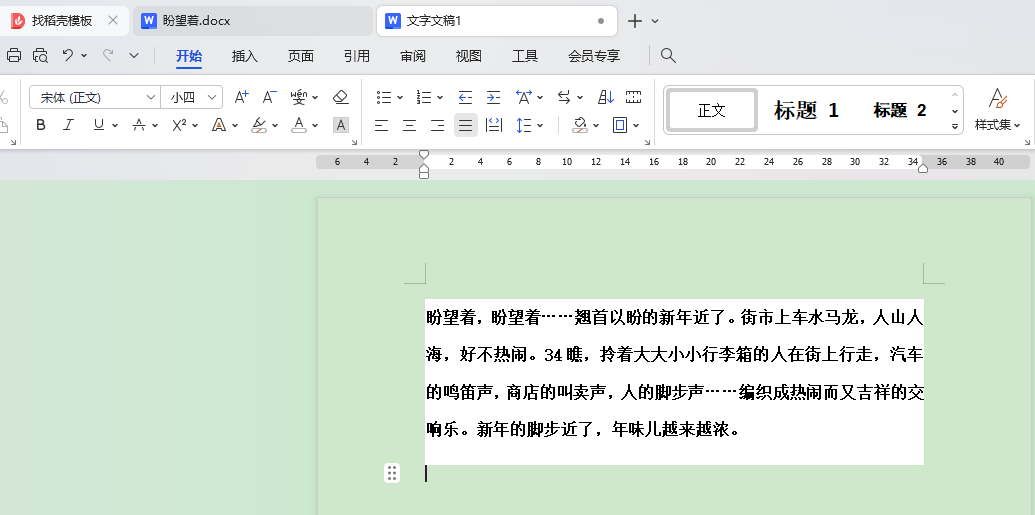Click the numbered list icon
Viewport: 1035px width, 515px height.
[424, 98]
